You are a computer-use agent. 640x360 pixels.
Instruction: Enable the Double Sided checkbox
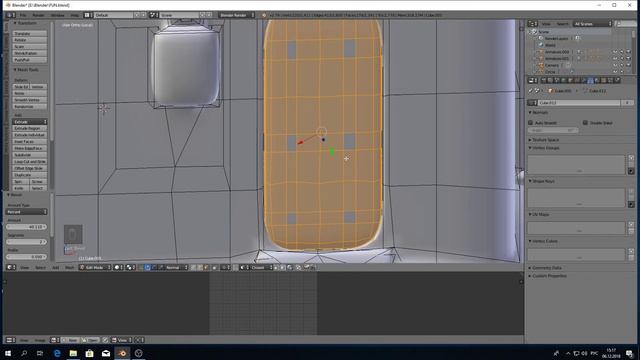click(585, 122)
